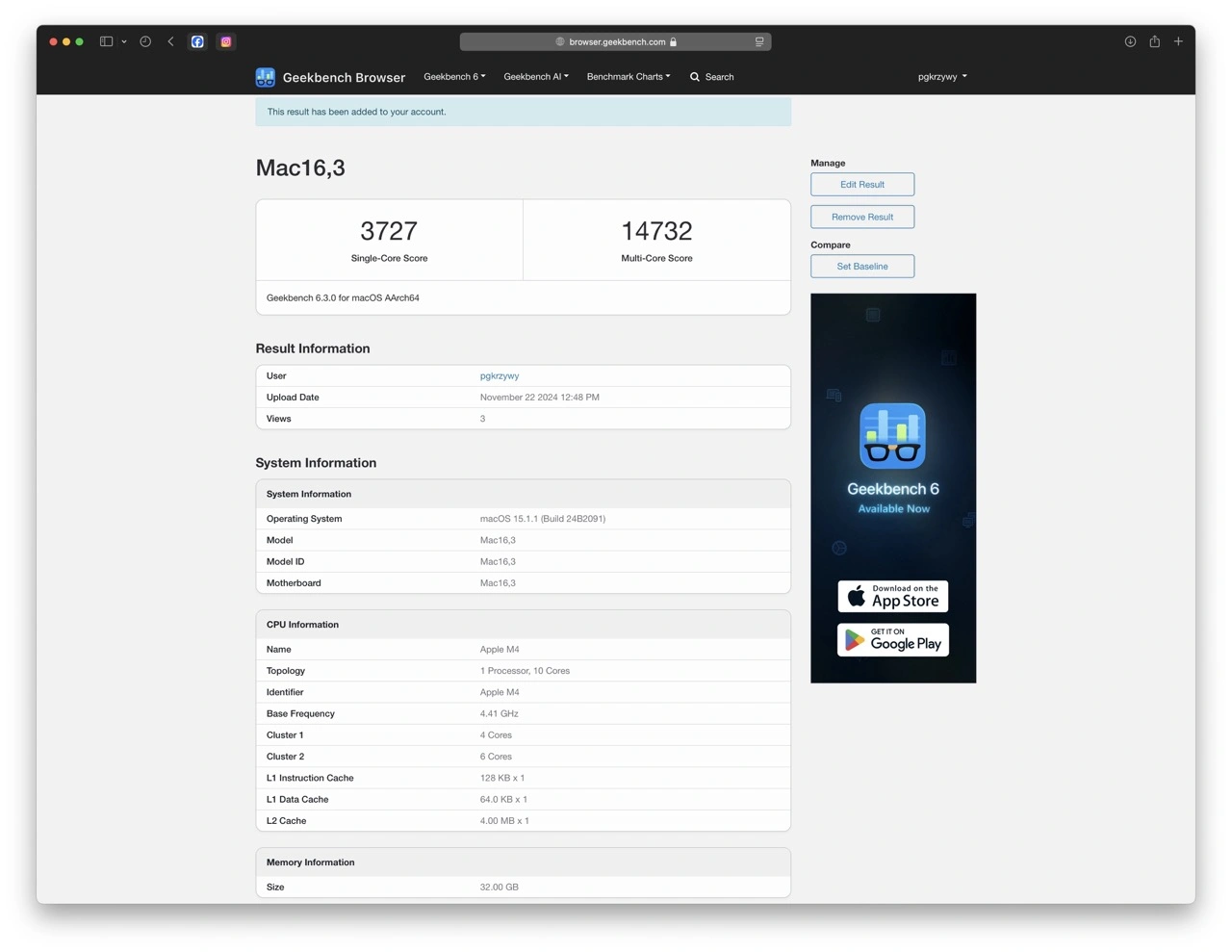Click the Geekbench Browser logo icon
The width and height of the screenshot is (1232, 952).
pyautogui.click(x=266, y=77)
